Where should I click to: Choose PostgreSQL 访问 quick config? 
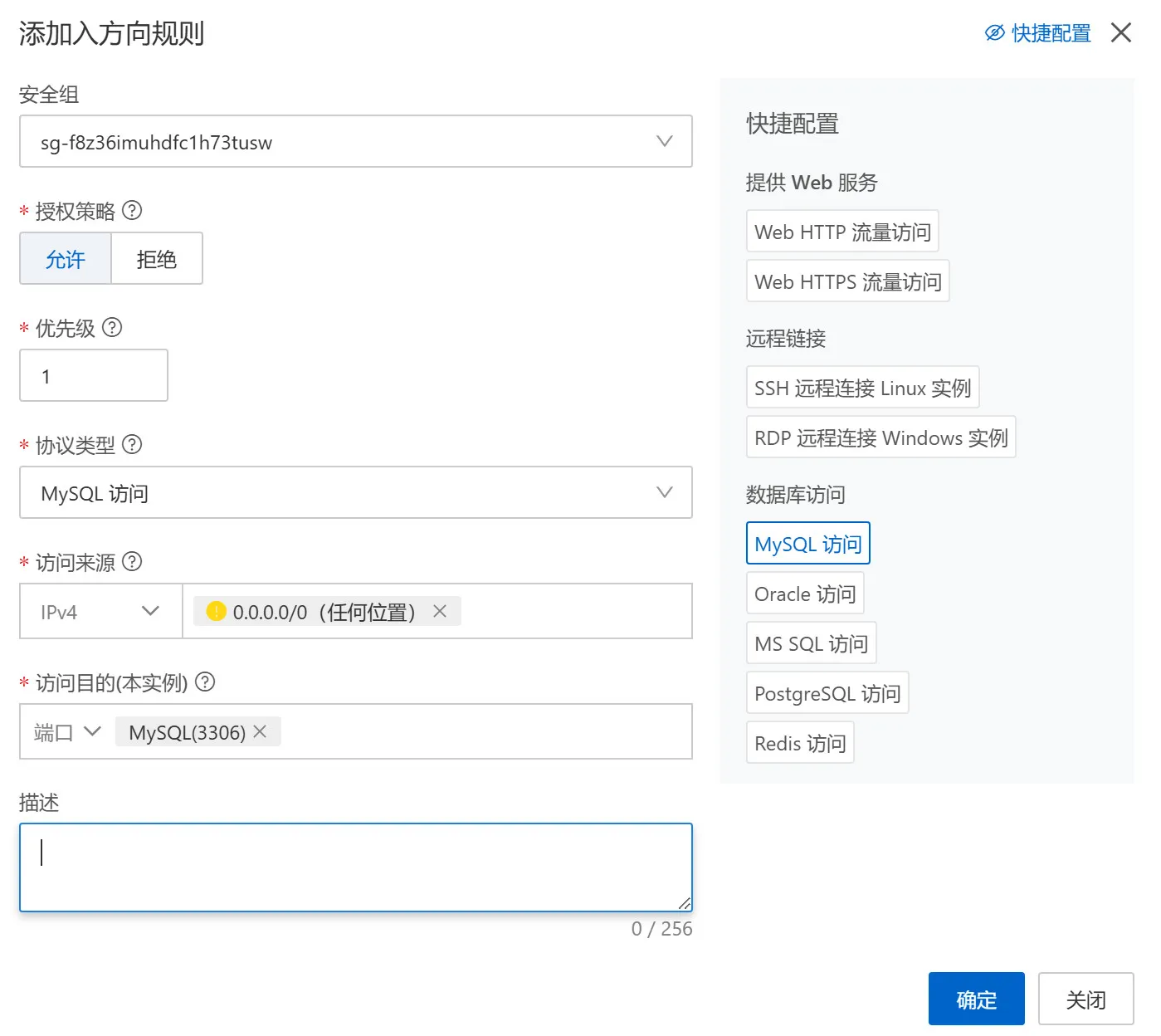[x=827, y=692]
